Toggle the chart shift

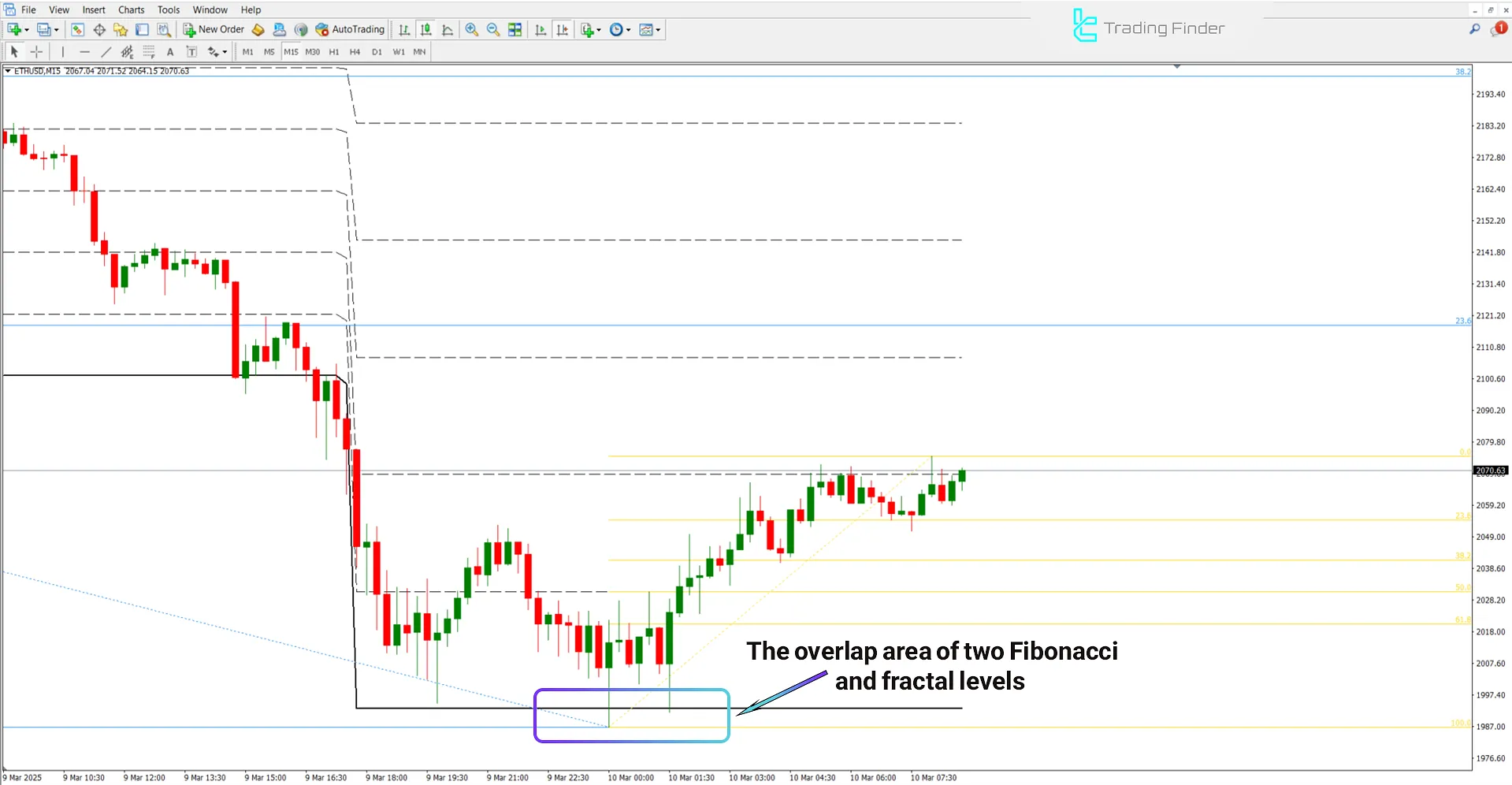pos(563,29)
